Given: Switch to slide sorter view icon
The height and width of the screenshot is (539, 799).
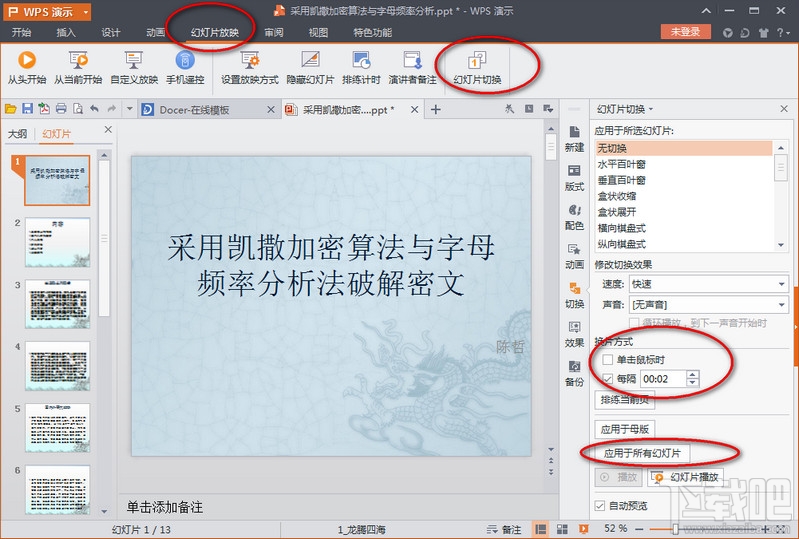Looking at the screenshot, I should click(x=563, y=529).
